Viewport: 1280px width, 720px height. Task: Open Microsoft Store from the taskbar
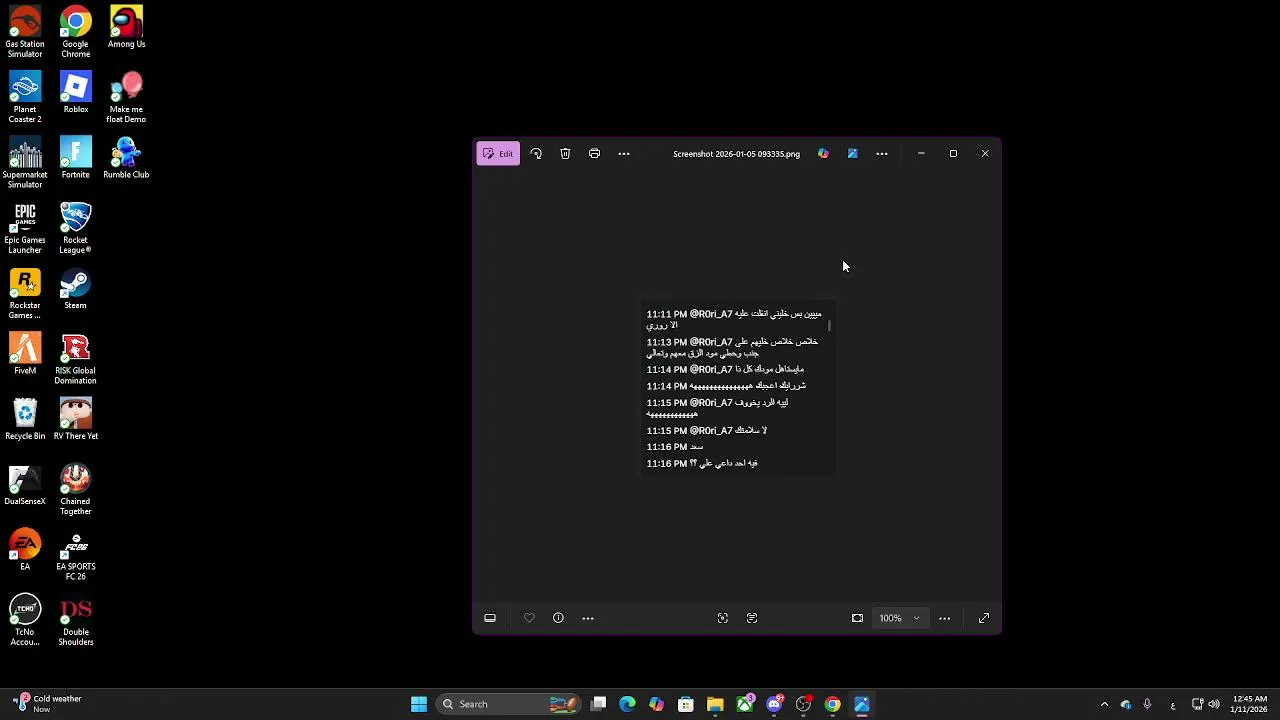686,704
